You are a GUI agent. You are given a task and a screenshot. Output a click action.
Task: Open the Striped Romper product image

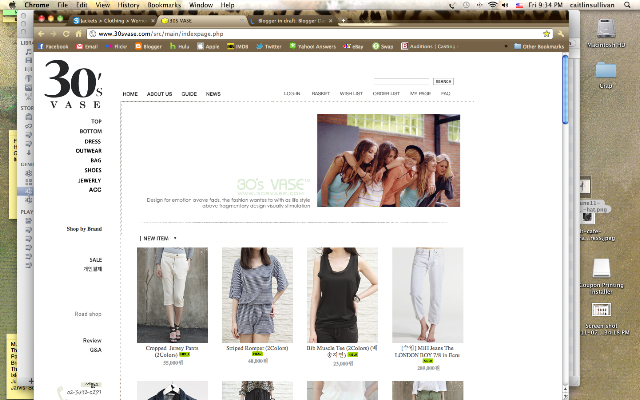pos(257,295)
